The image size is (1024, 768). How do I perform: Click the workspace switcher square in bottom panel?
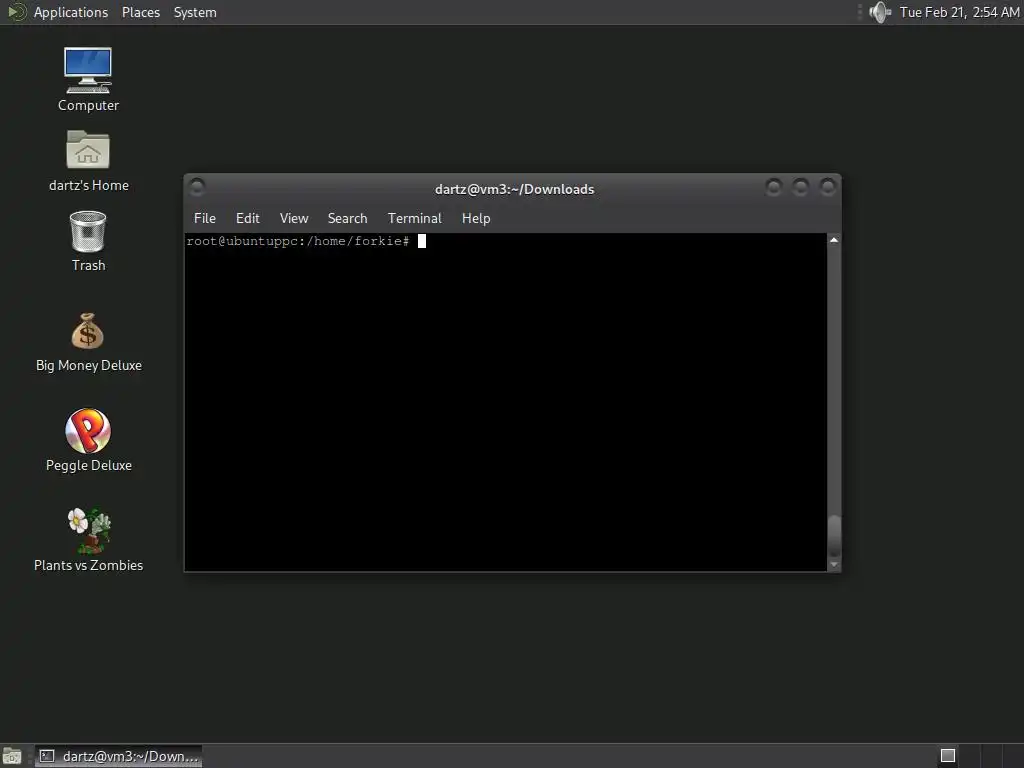tap(948, 756)
